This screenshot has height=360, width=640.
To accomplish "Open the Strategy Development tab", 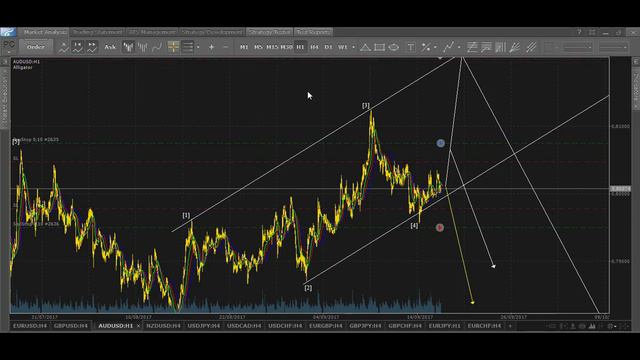I will click(212, 32).
